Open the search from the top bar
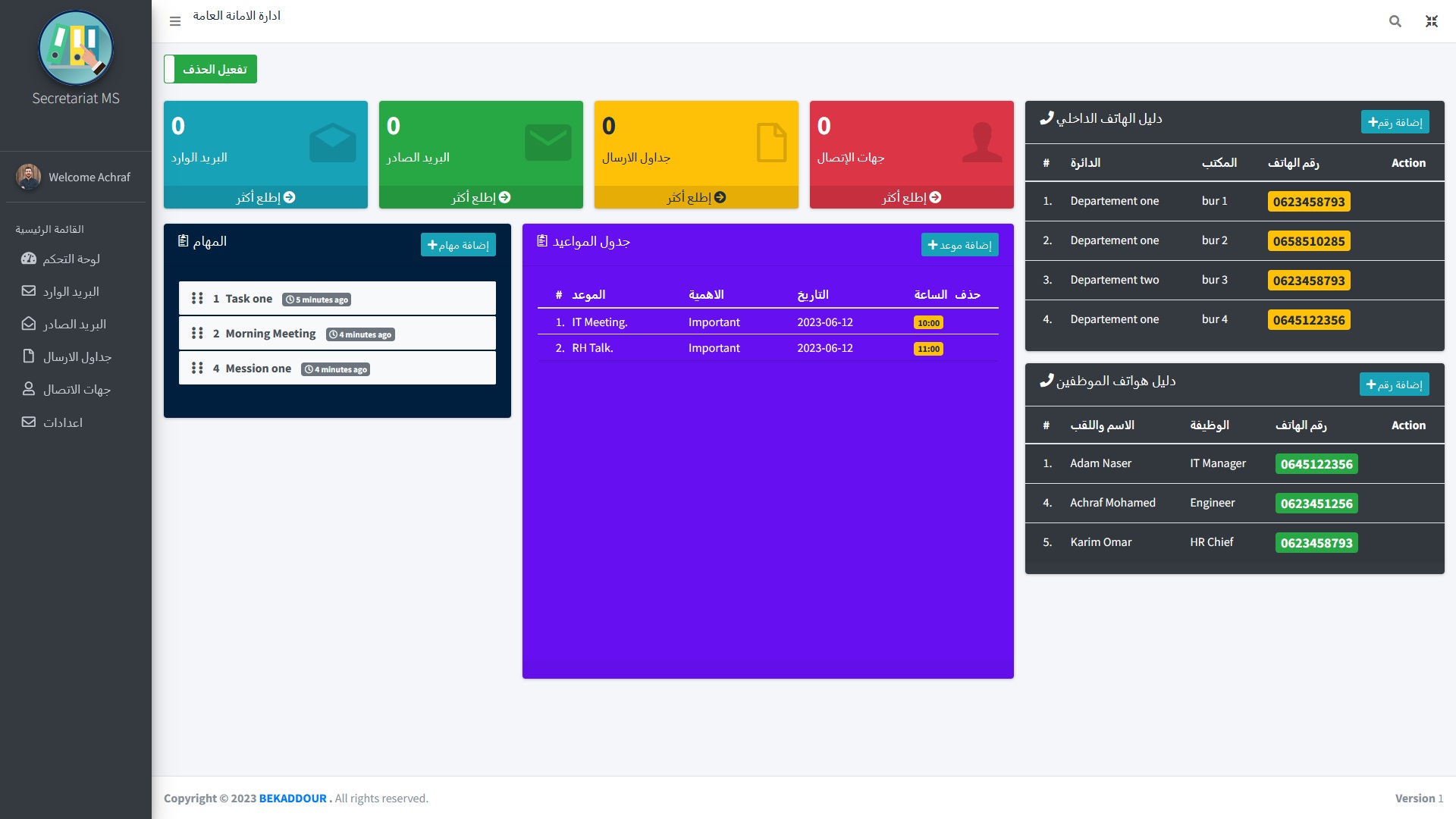The height and width of the screenshot is (819, 1456). pyautogui.click(x=1395, y=21)
